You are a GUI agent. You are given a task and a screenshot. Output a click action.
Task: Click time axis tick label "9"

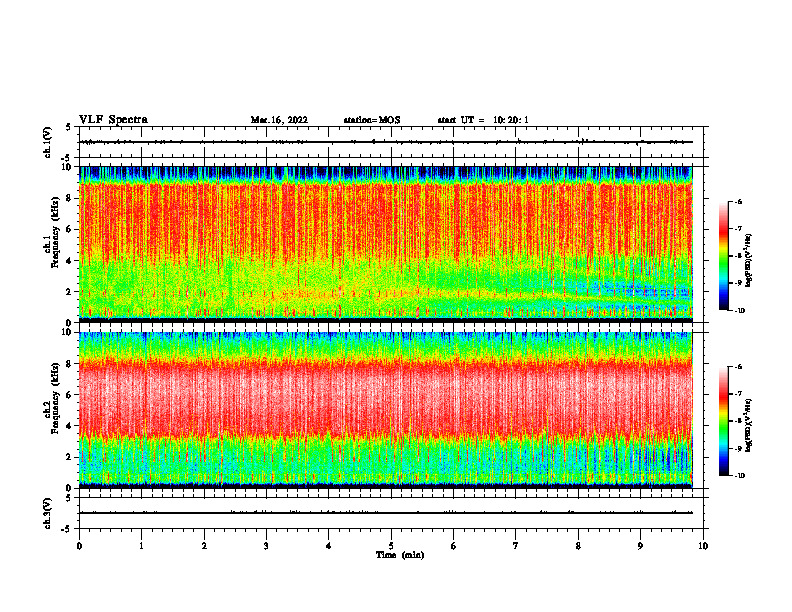pyautogui.click(x=640, y=546)
